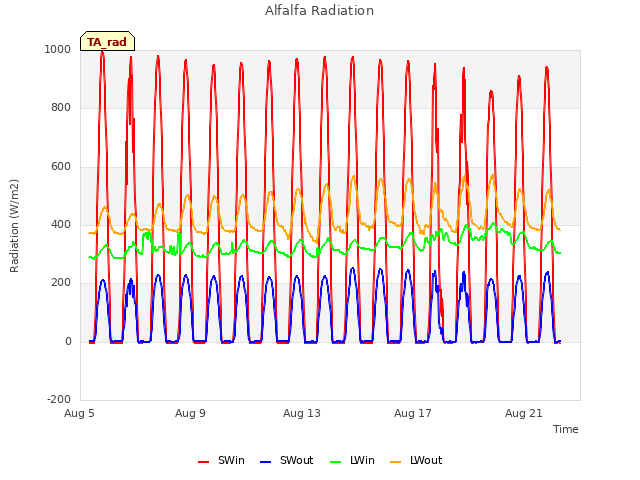Click the TA_rad annotation label
This screenshot has width=640, height=480.
pos(107,42)
